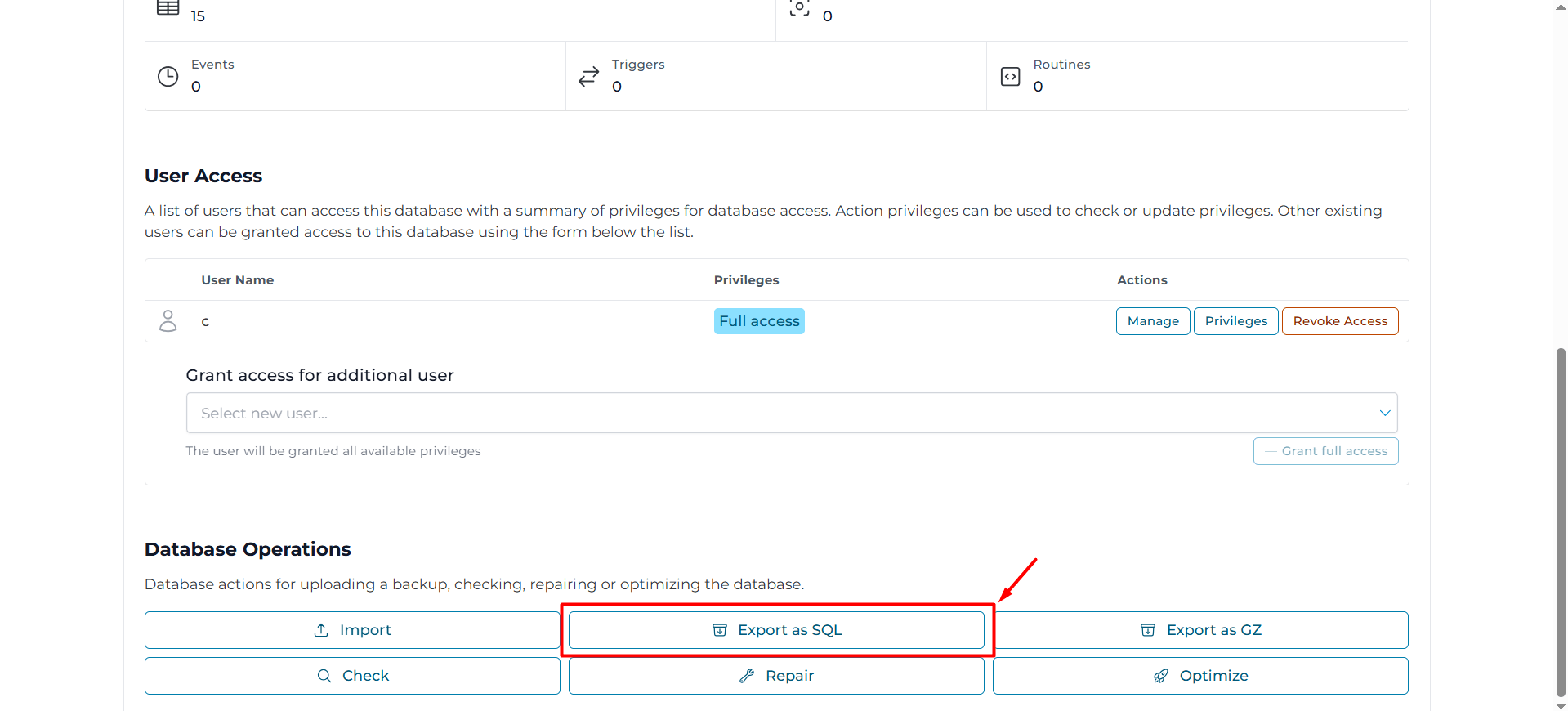The height and width of the screenshot is (711, 1568).
Task: Expand user list via dropdown chevron
Action: click(x=1385, y=414)
